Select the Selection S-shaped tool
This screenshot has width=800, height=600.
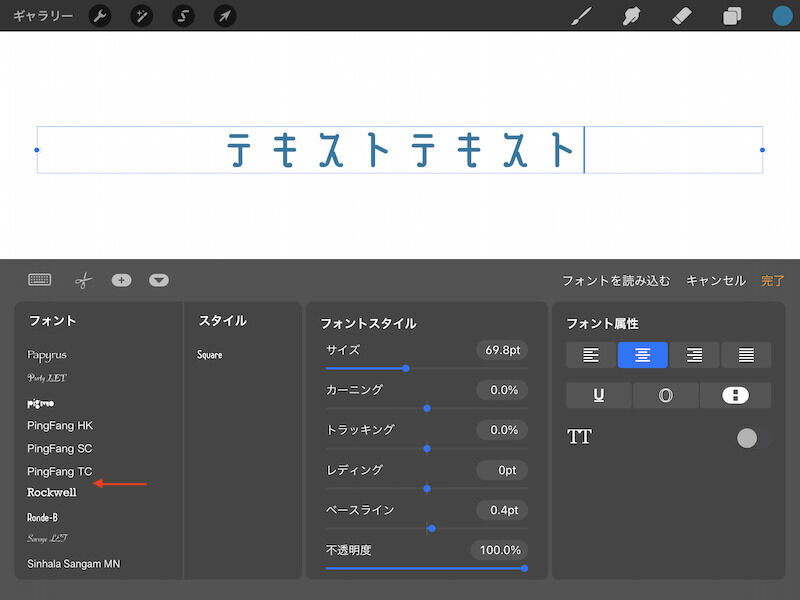pyautogui.click(x=183, y=16)
